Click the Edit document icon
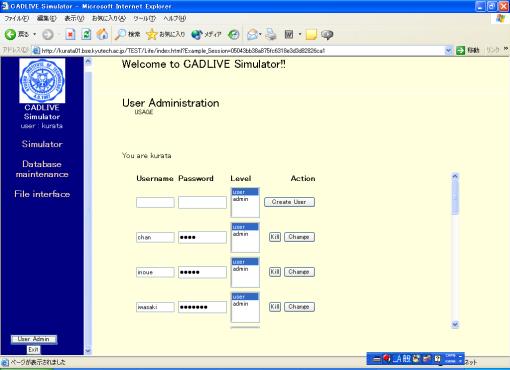This screenshot has width=510, height=370. pyautogui.click(x=289, y=34)
